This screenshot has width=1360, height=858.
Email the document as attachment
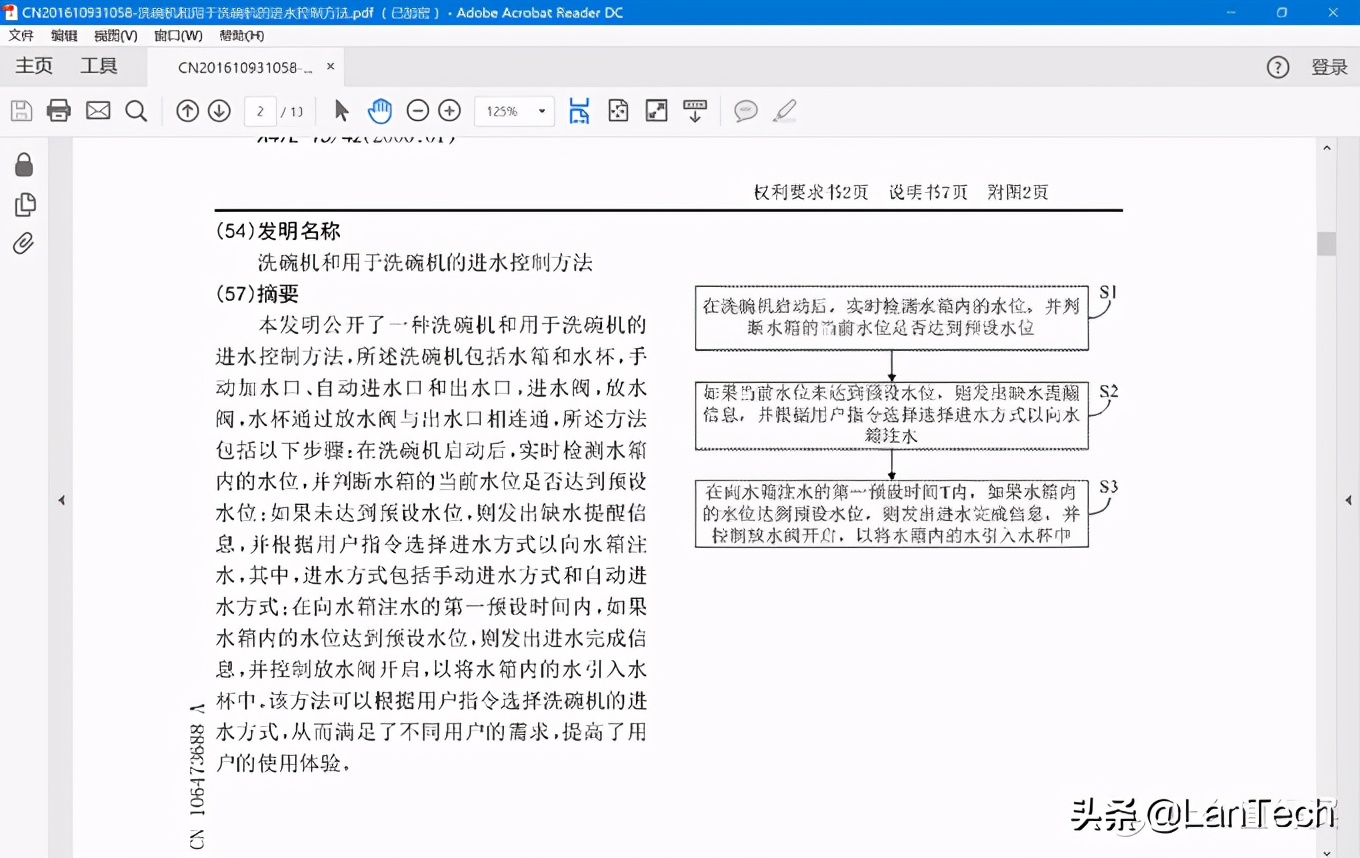pos(97,110)
